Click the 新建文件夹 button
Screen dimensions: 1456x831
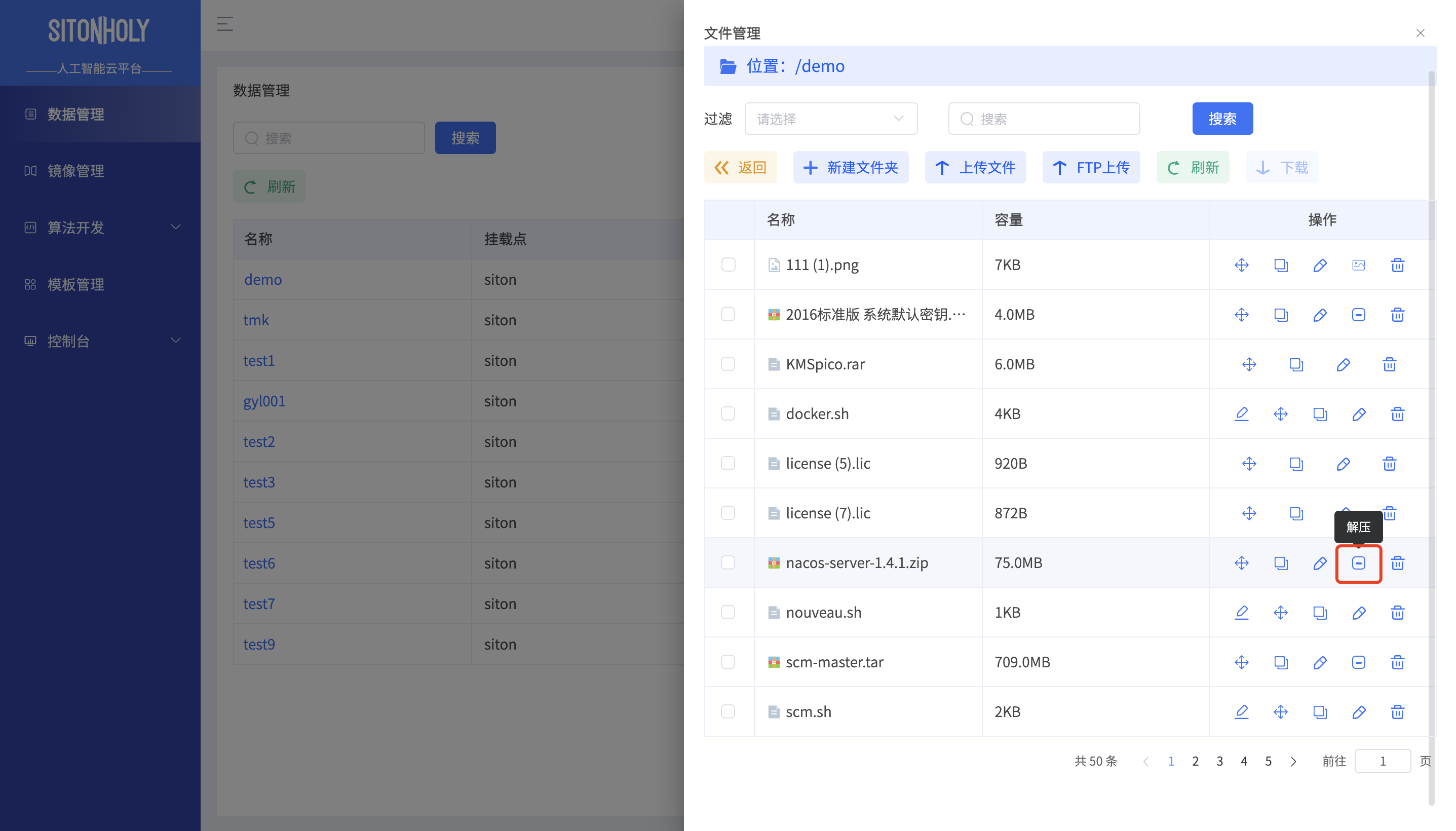[851, 167]
